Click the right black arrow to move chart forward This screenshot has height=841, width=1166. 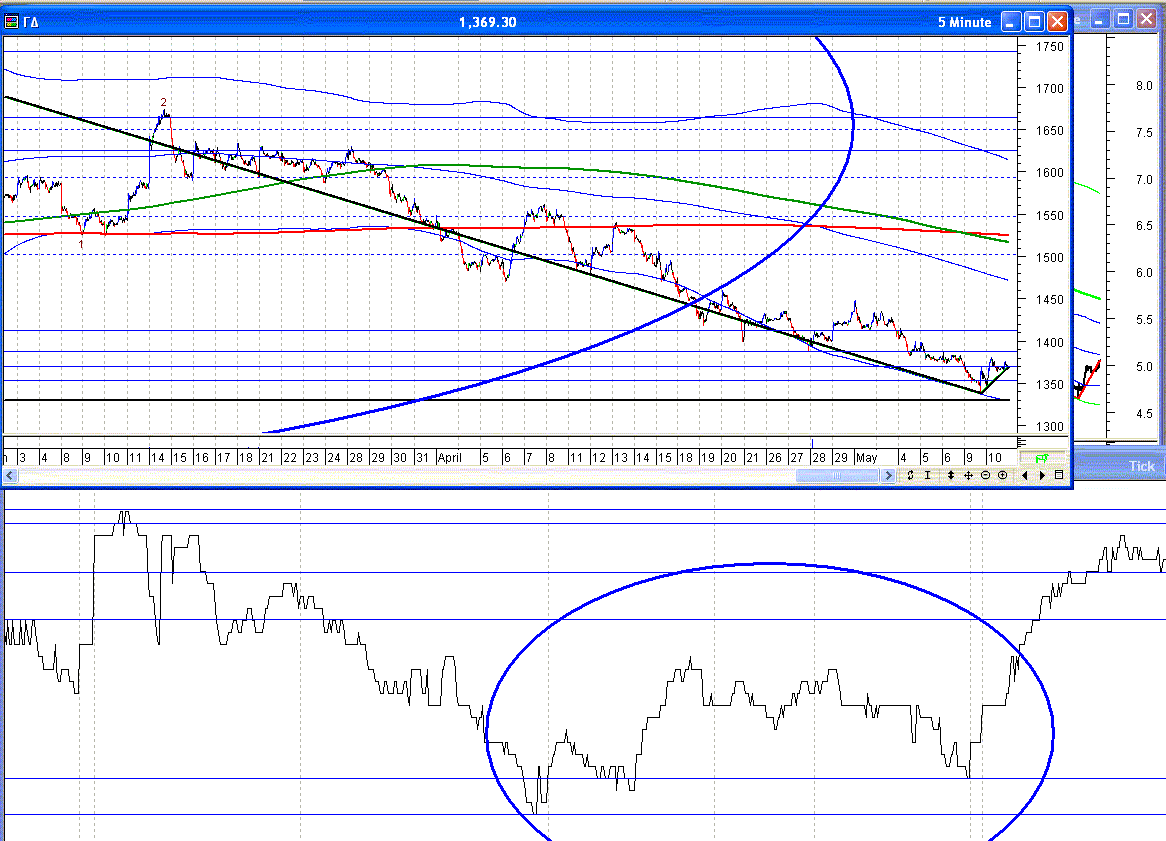click(x=1042, y=476)
